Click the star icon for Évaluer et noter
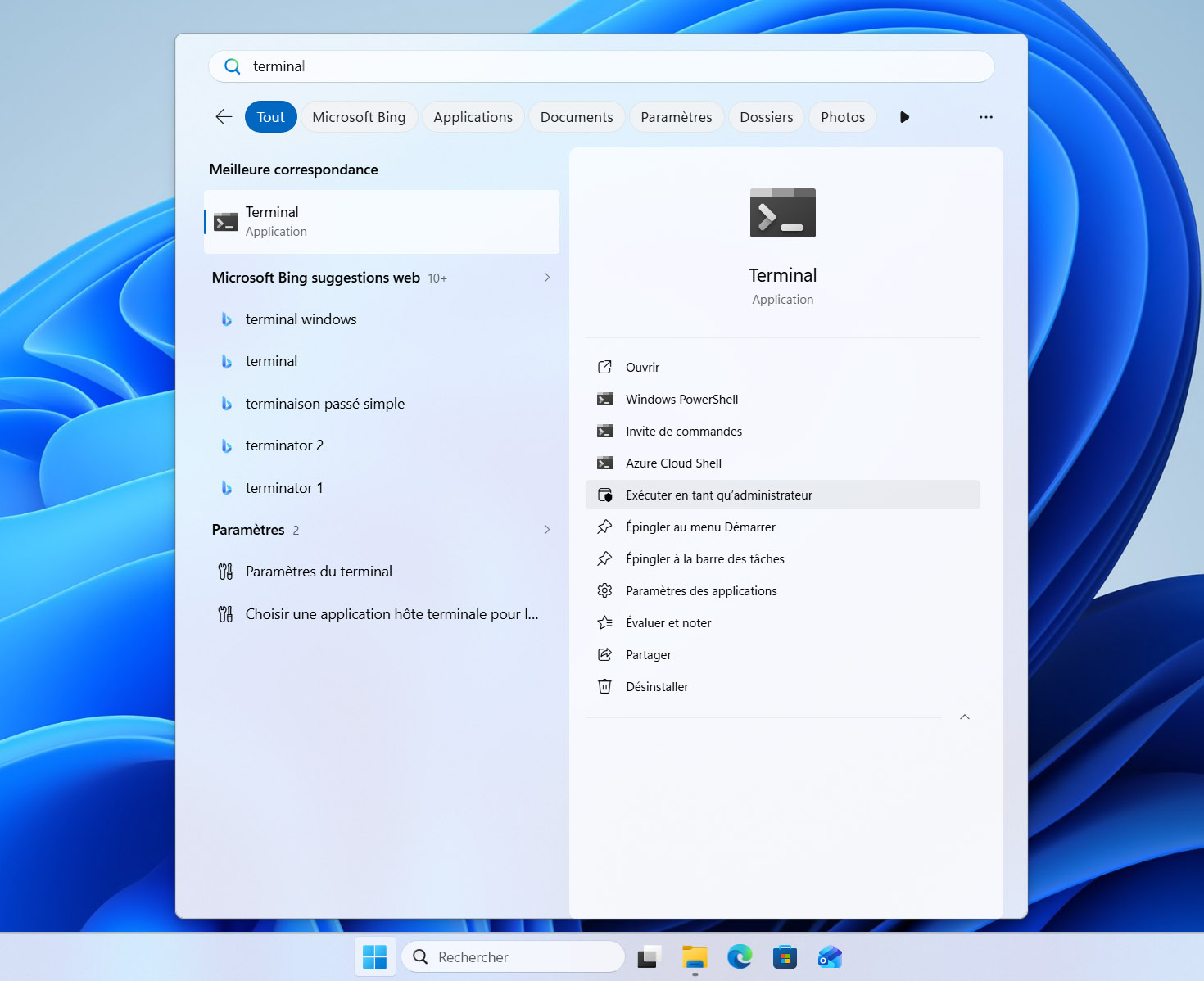Viewport: 1204px width, 981px height. [x=605, y=622]
